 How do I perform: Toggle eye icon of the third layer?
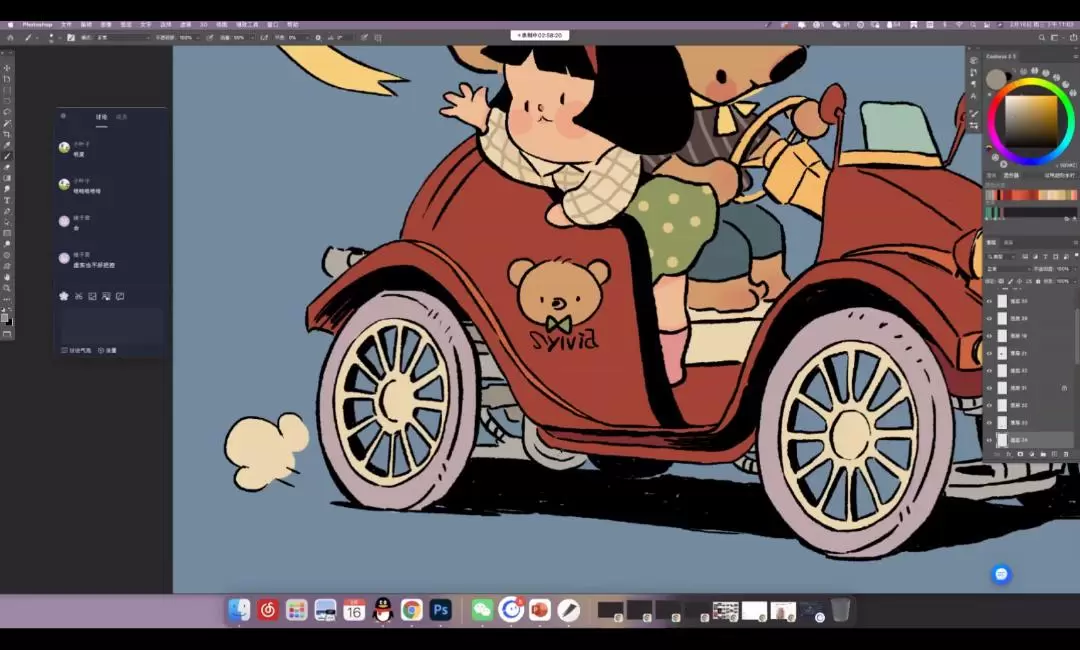(x=990, y=336)
